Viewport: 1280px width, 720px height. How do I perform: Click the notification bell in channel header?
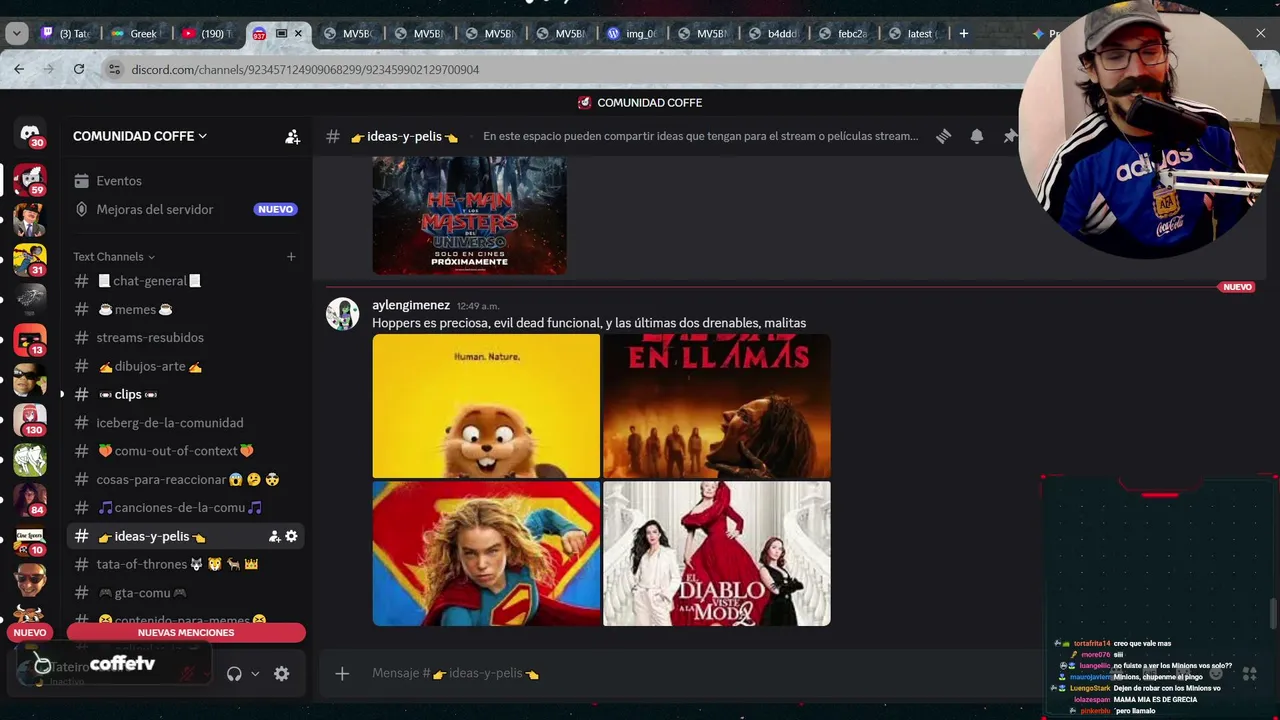[x=977, y=136]
